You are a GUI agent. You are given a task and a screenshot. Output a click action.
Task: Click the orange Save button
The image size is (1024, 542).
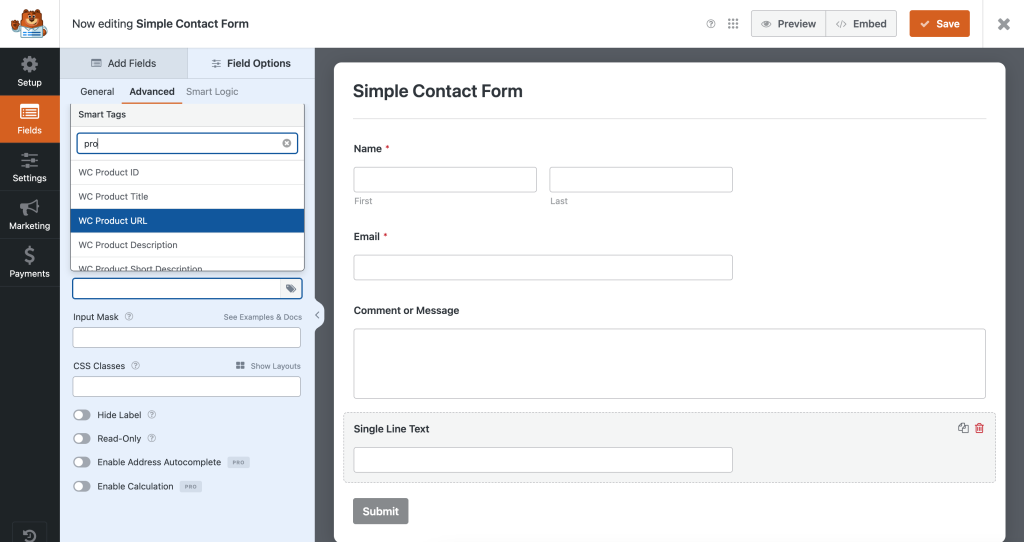pos(939,24)
